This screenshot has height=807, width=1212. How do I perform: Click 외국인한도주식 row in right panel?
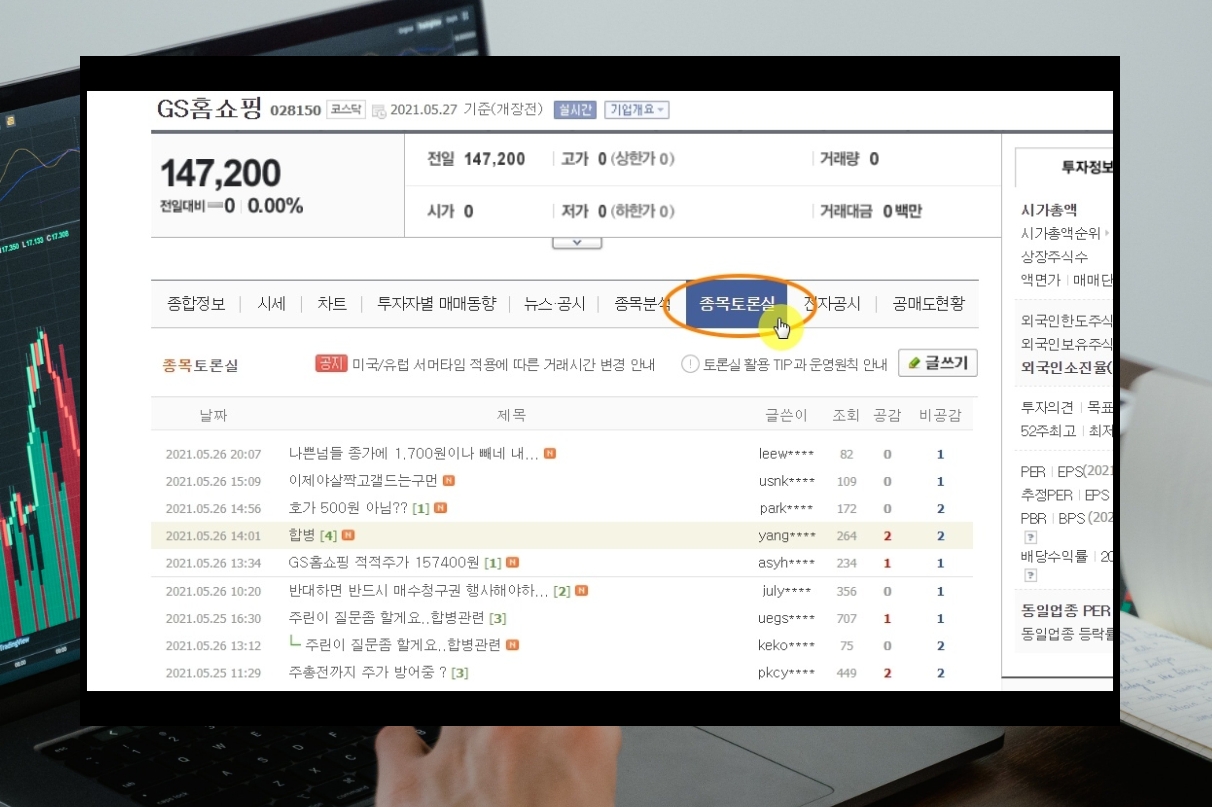coord(1066,322)
